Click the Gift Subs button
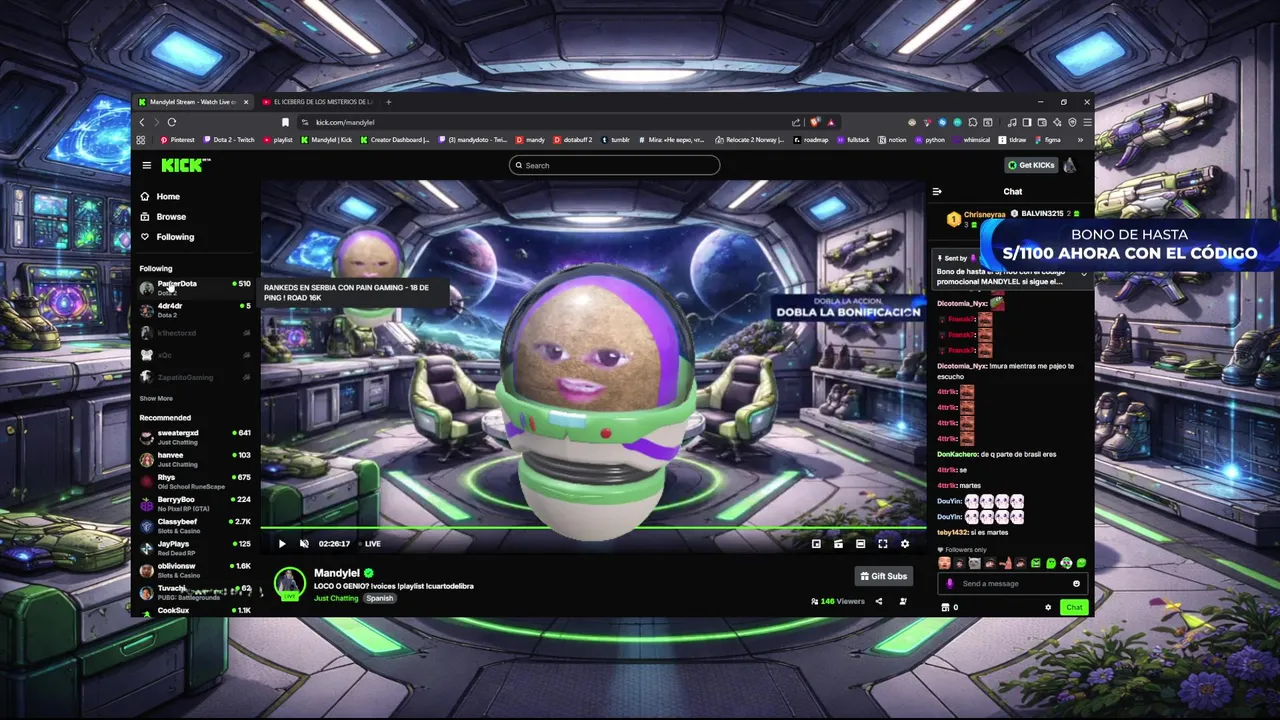The width and height of the screenshot is (1280, 720). pyautogui.click(x=884, y=576)
